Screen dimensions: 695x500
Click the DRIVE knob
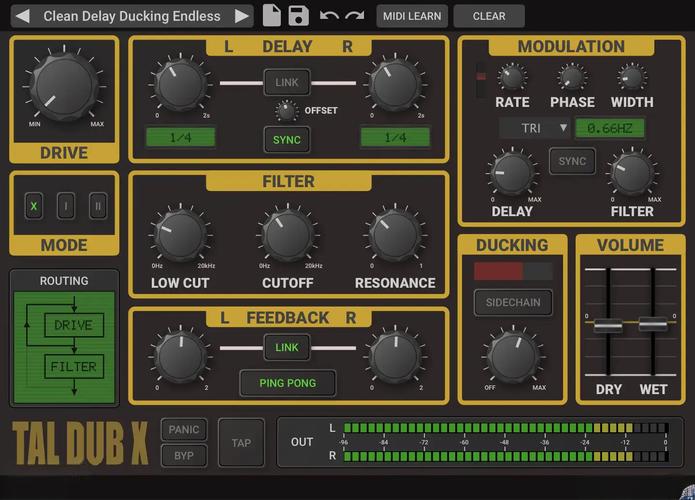(65, 86)
